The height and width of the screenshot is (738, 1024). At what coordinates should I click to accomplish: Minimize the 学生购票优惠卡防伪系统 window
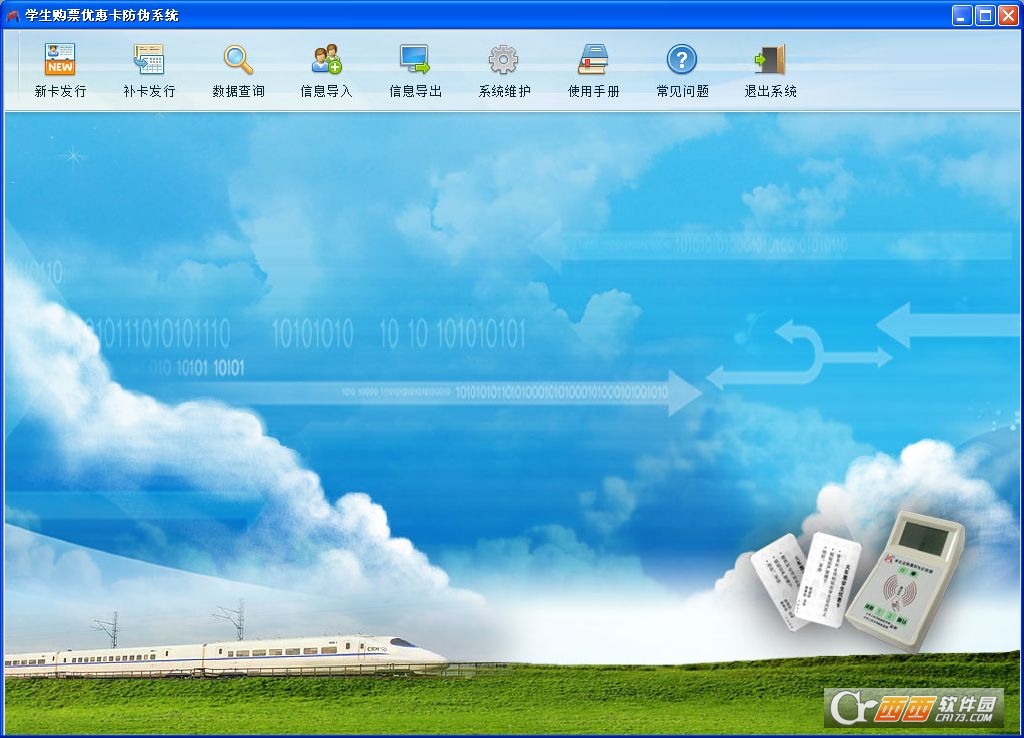click(962, 16)
